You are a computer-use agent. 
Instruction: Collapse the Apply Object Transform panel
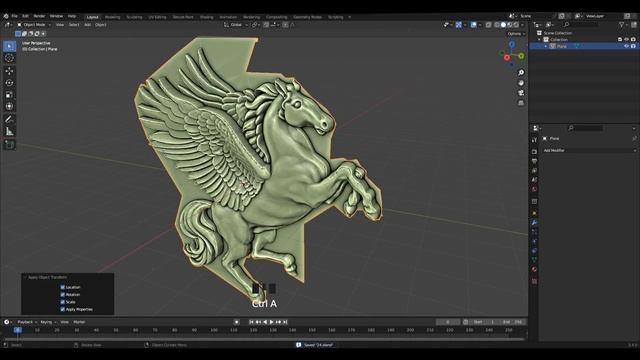tap(25, 278)
